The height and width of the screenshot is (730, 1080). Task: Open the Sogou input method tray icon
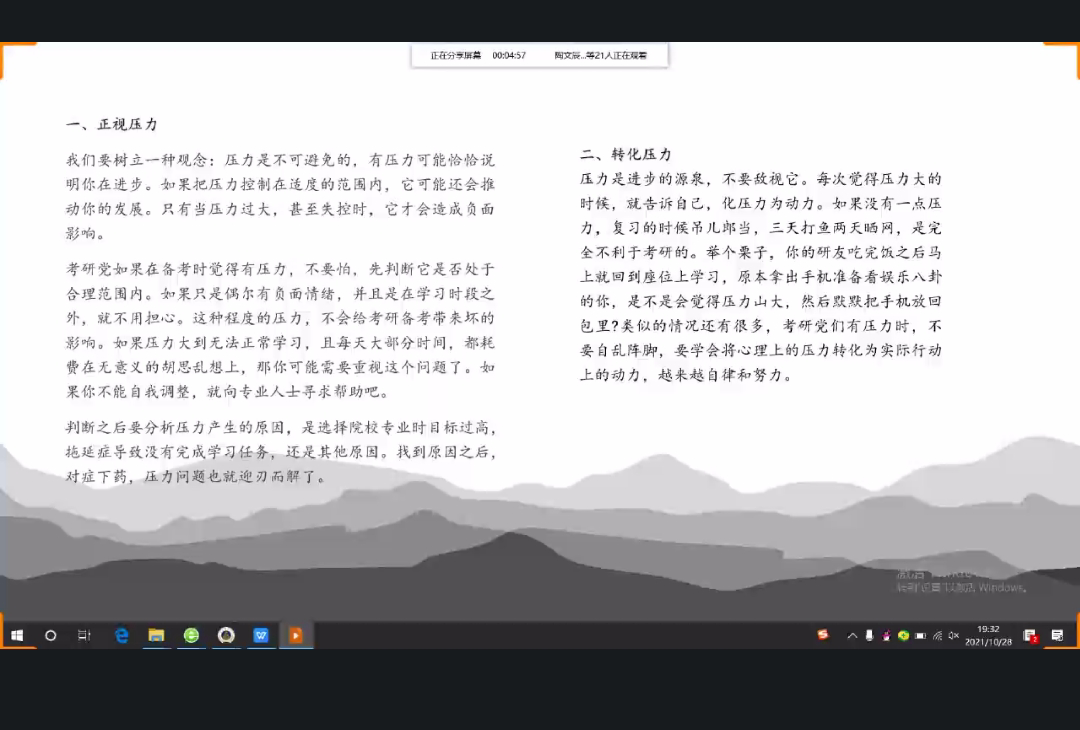(823, 635)
